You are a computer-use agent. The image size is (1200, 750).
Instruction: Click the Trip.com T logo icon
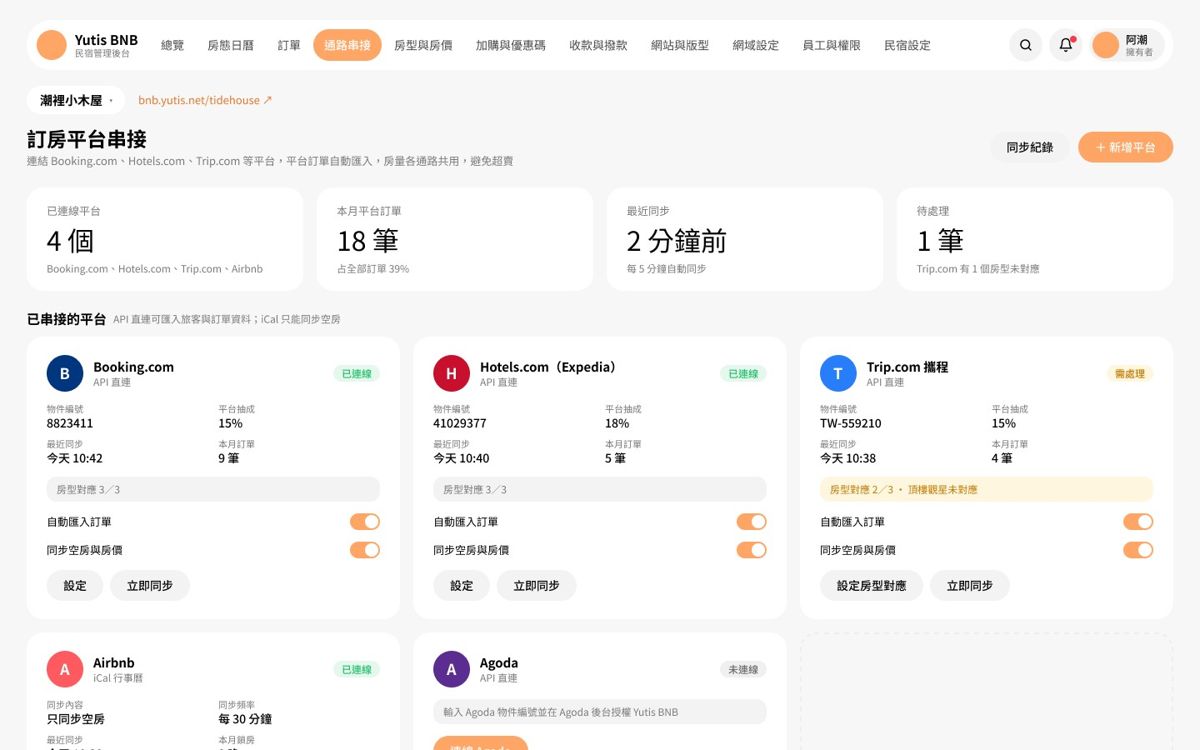tap(838, 373)
